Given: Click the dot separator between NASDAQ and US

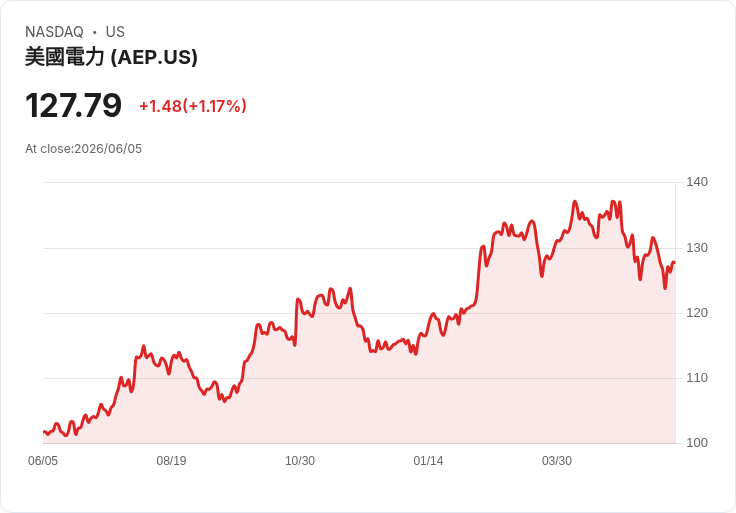Looking at the screenshot, I should pyautogui.click(x=95, y=32).
